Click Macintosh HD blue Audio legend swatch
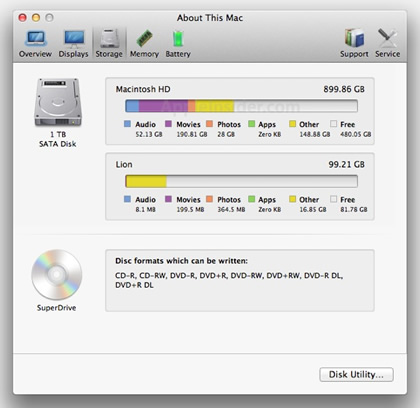The image size is (420, 408). click(127, 124)
